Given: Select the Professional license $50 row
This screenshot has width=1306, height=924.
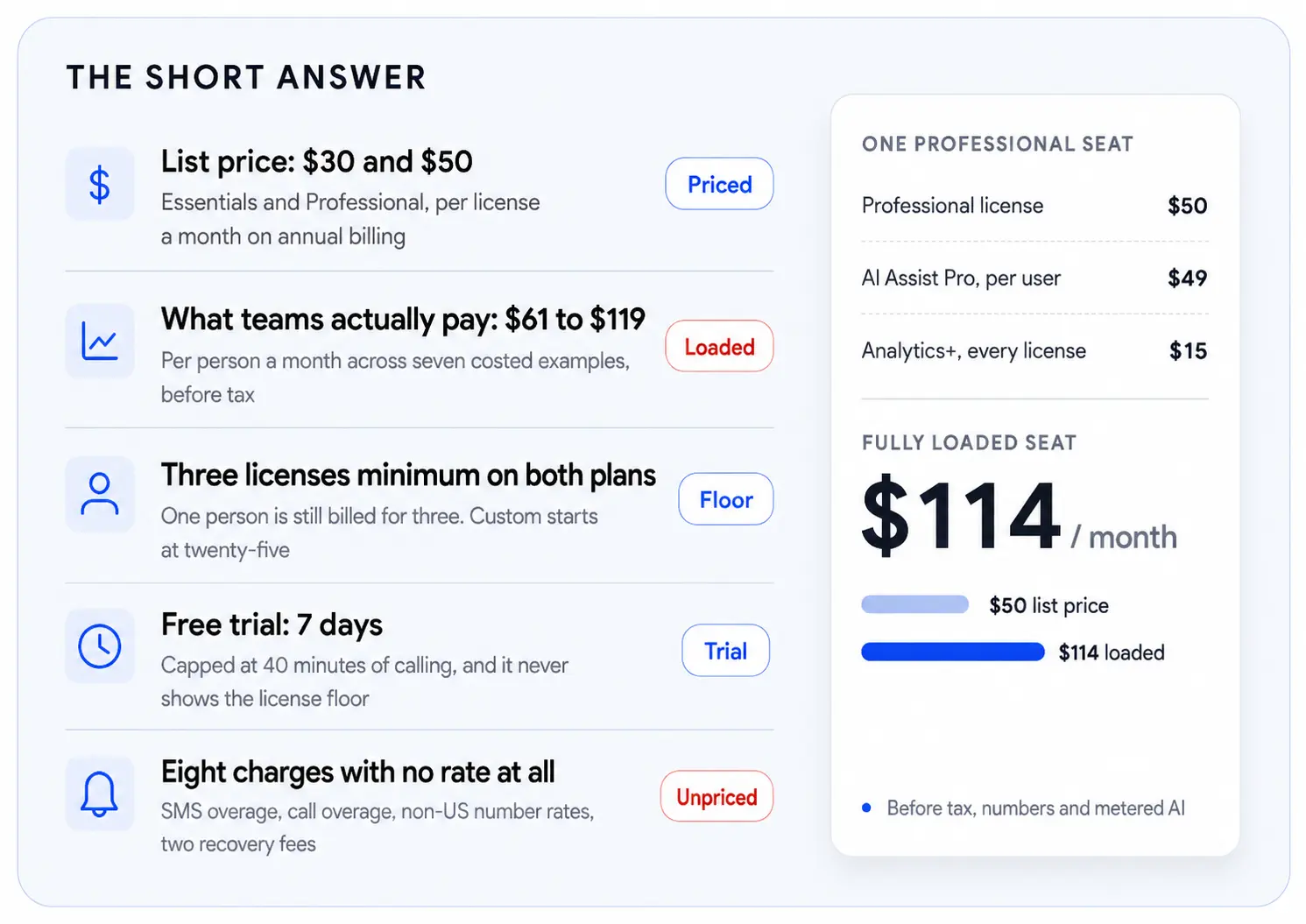Looking at the screenshot, I should pyautogui.click(x=1034, y=206).
